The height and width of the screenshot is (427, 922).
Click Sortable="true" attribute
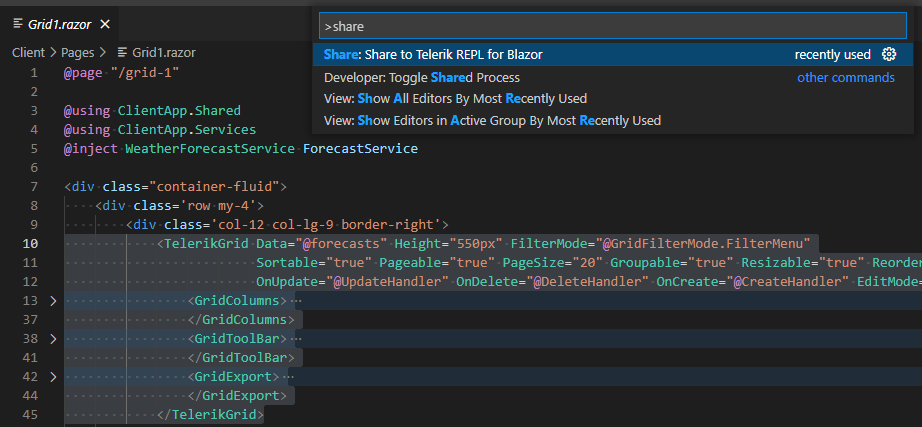pos(314,263)
